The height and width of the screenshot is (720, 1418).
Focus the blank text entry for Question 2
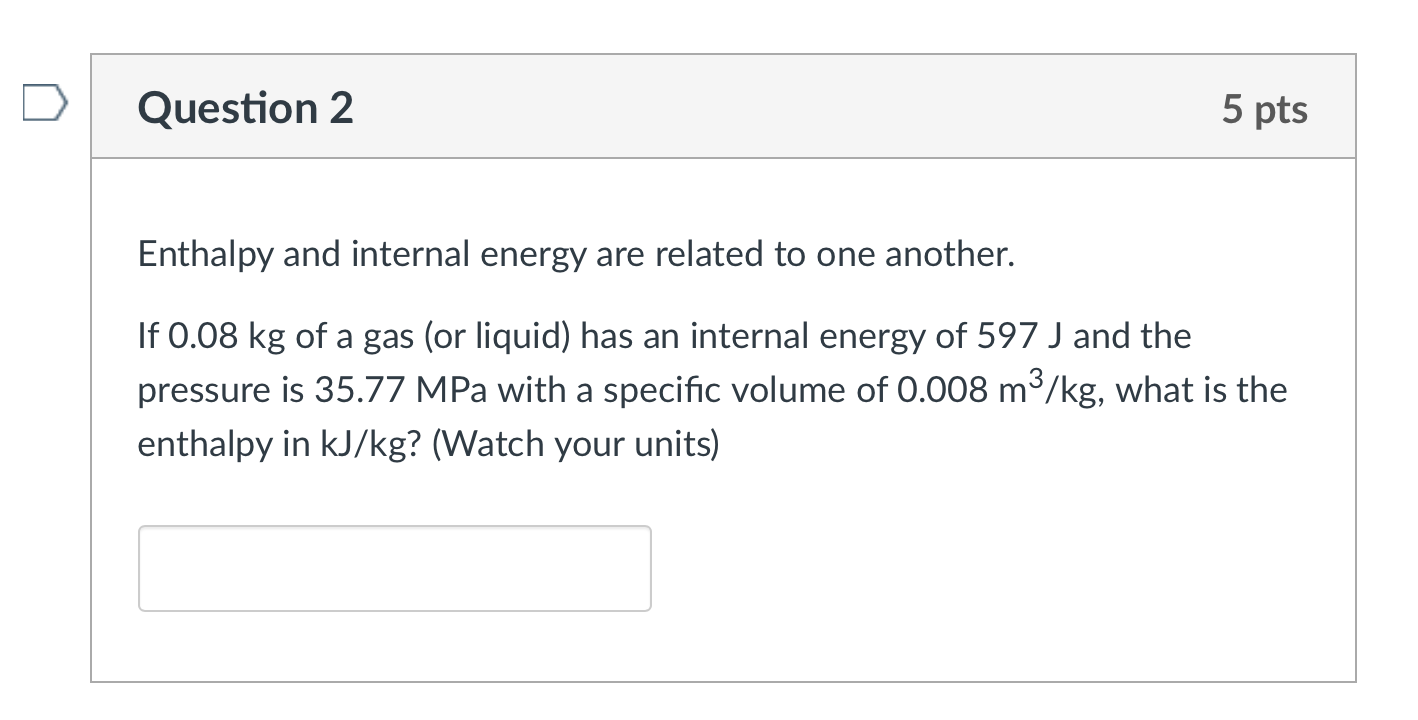pyautogui.click(x=393, y=567)
